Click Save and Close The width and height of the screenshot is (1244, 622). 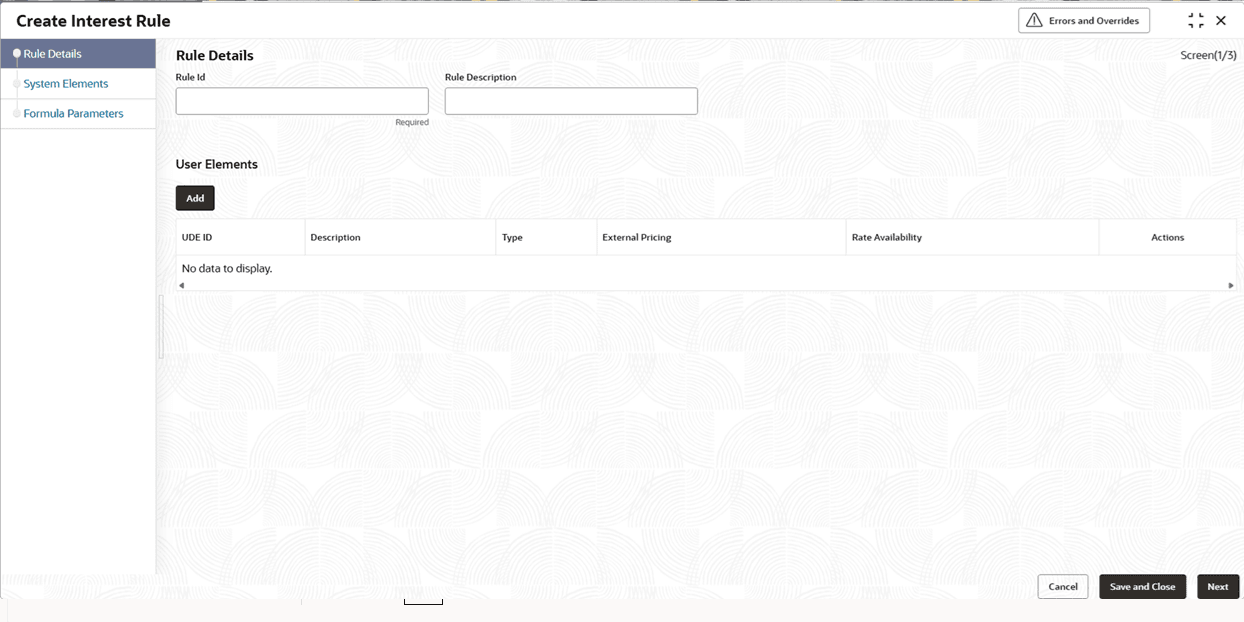1142,587
